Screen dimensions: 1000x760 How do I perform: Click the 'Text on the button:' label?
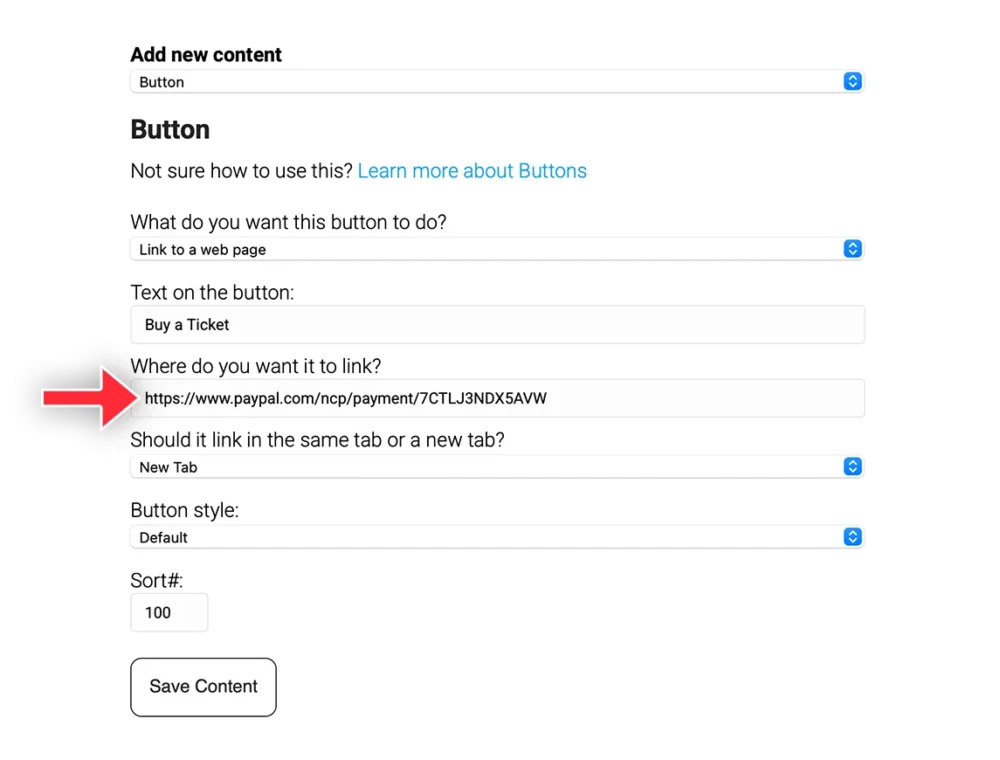point(212,293)
